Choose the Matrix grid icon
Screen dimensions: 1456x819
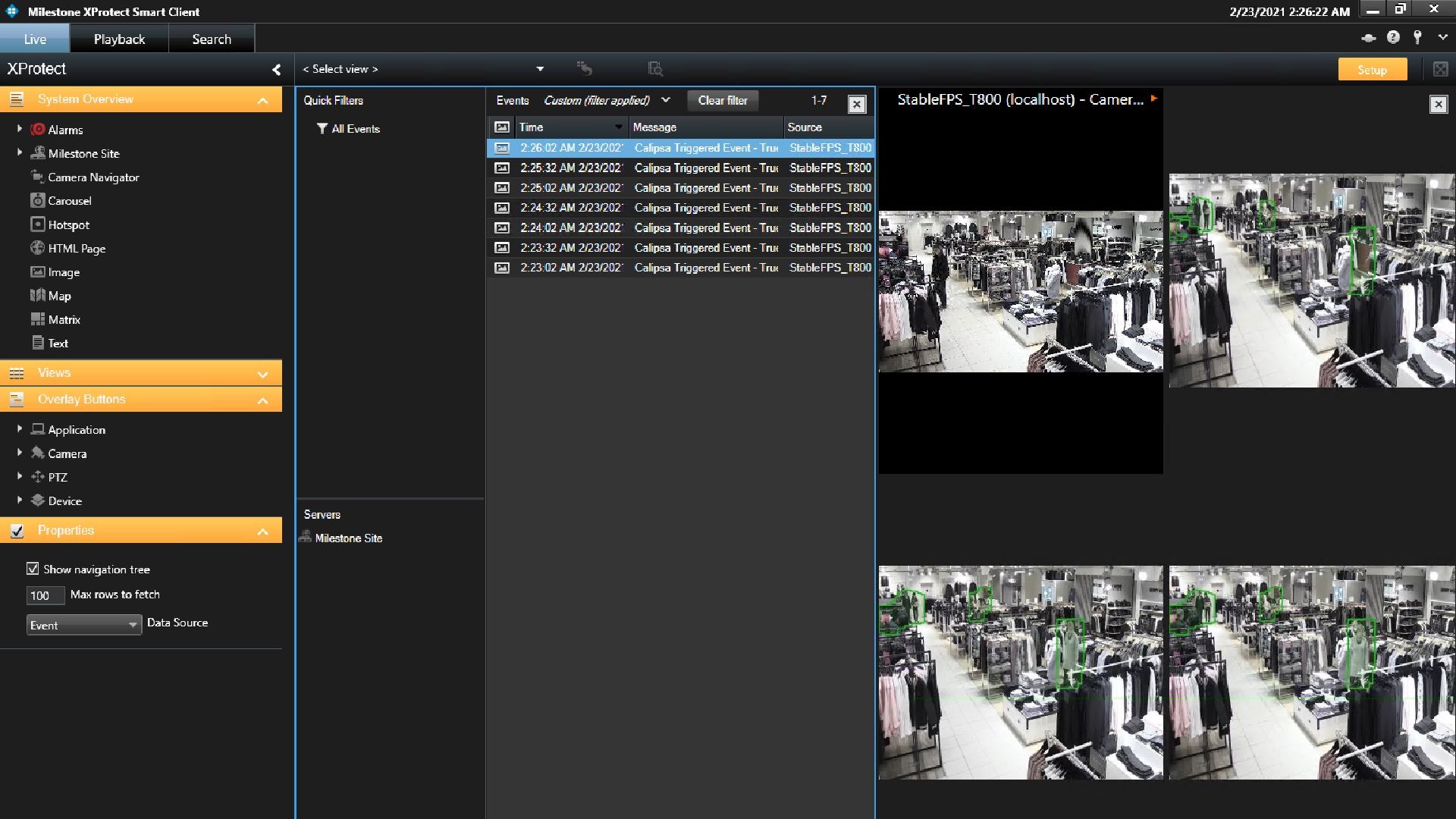click(x=38, y=319)
